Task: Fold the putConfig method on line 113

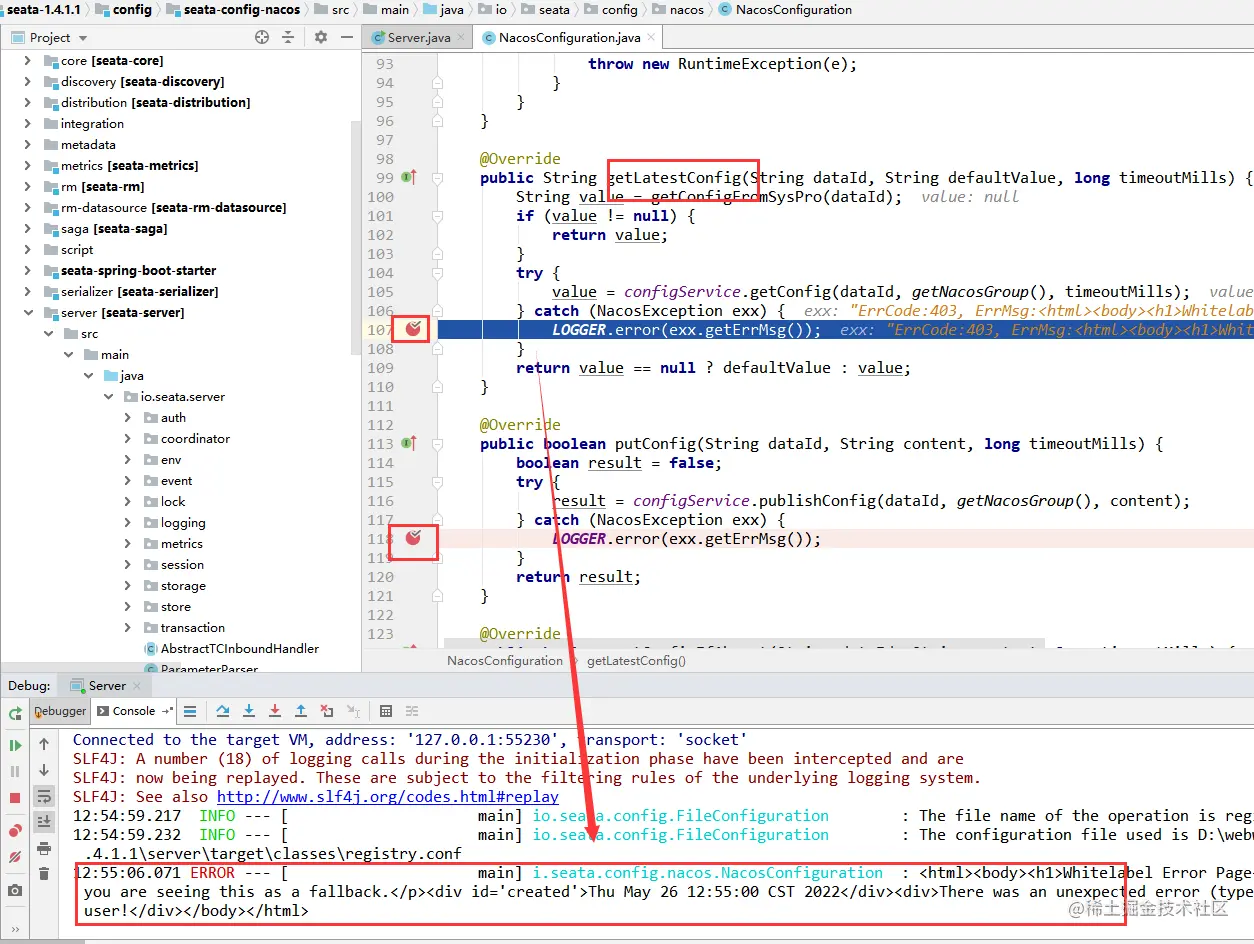Action: click(437, 444)
